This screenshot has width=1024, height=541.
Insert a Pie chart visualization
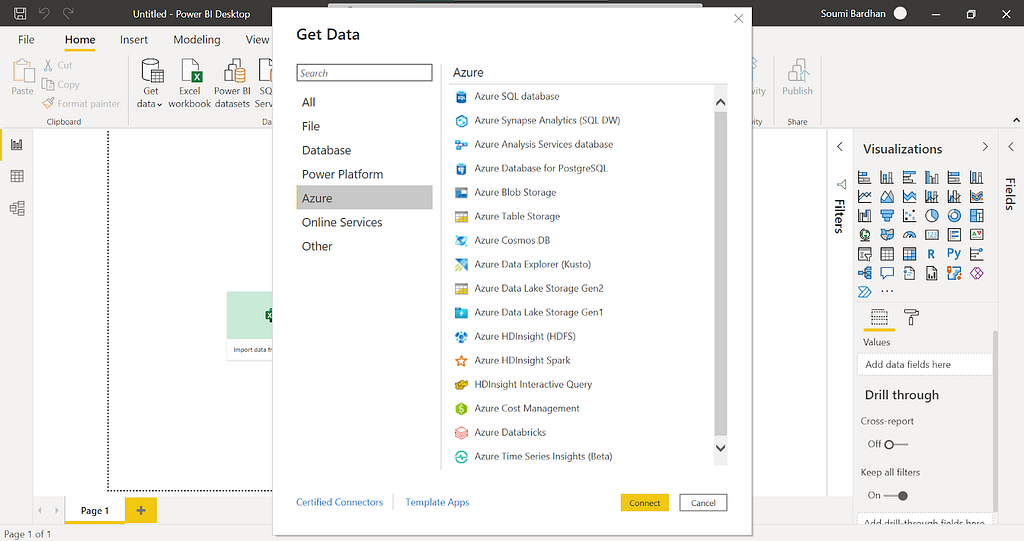coord(932,215)
